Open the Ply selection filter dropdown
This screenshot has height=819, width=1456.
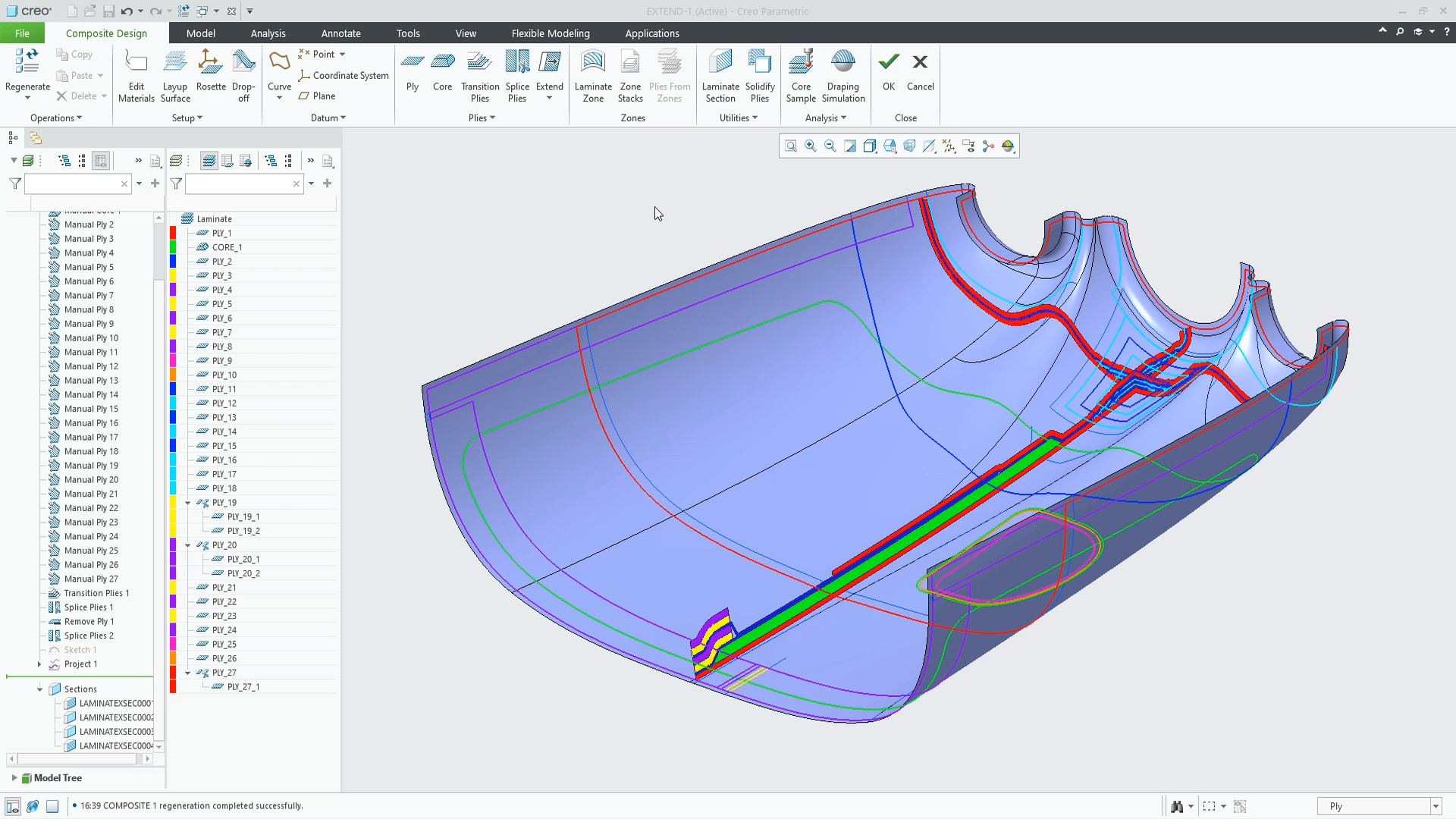coord(1436,807)
